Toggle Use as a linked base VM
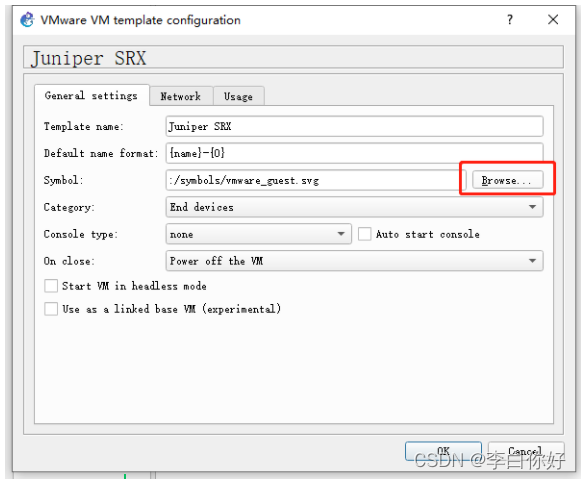 click(51, 309)
